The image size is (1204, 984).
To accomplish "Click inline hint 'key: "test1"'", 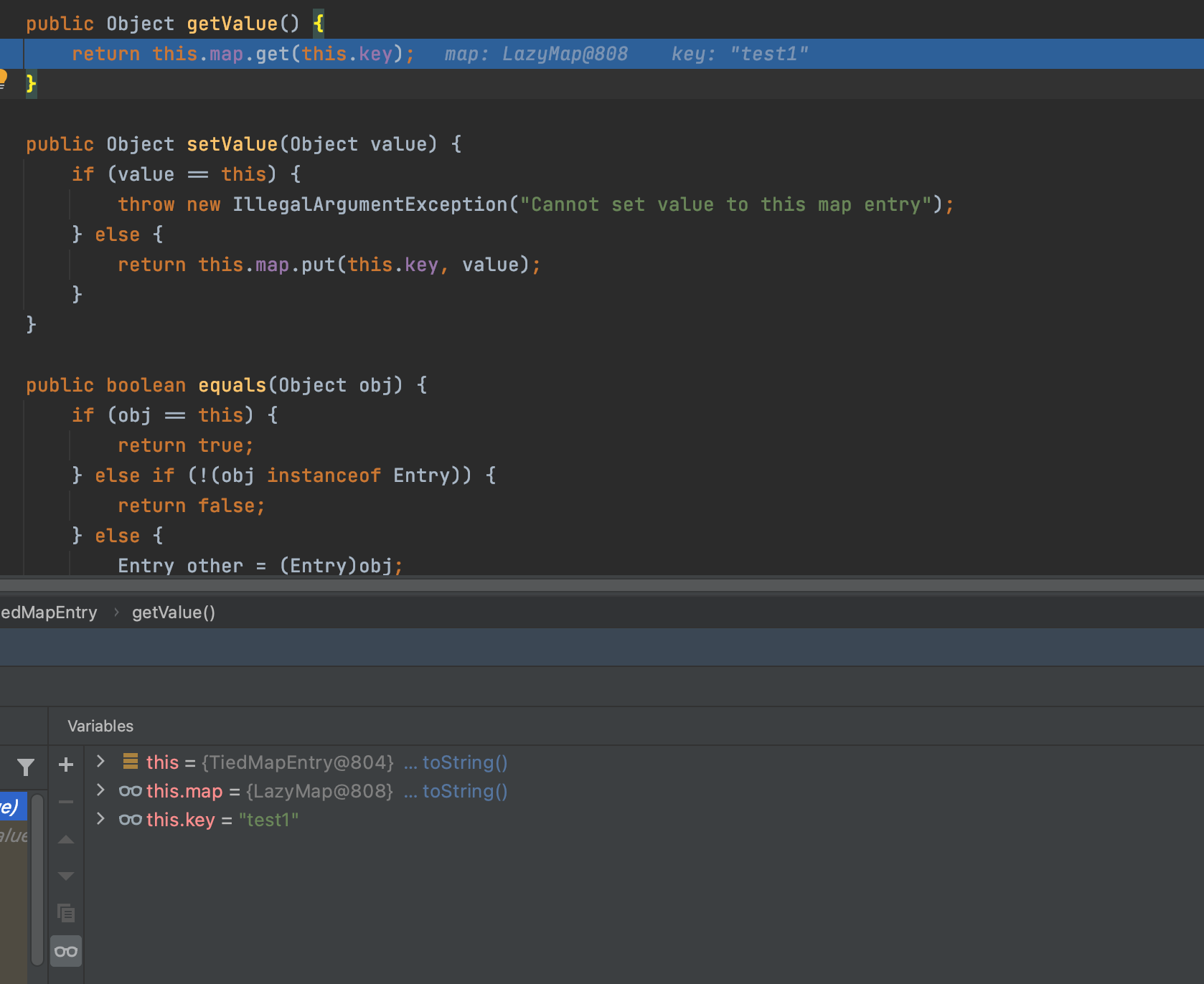I will click(740, 54).
